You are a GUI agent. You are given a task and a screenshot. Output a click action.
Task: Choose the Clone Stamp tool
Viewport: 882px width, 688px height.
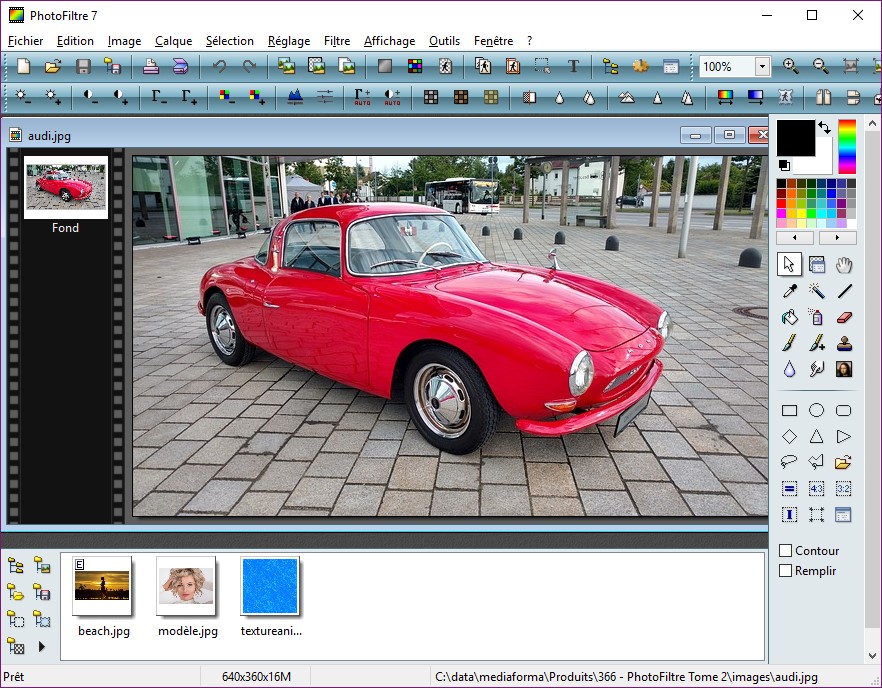845,343
